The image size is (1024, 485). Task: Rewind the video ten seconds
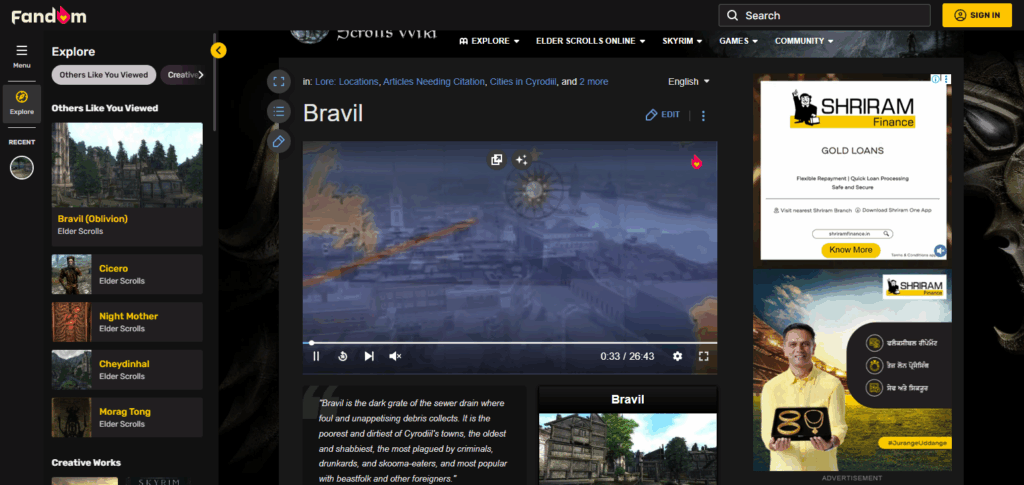pos(342,356)
